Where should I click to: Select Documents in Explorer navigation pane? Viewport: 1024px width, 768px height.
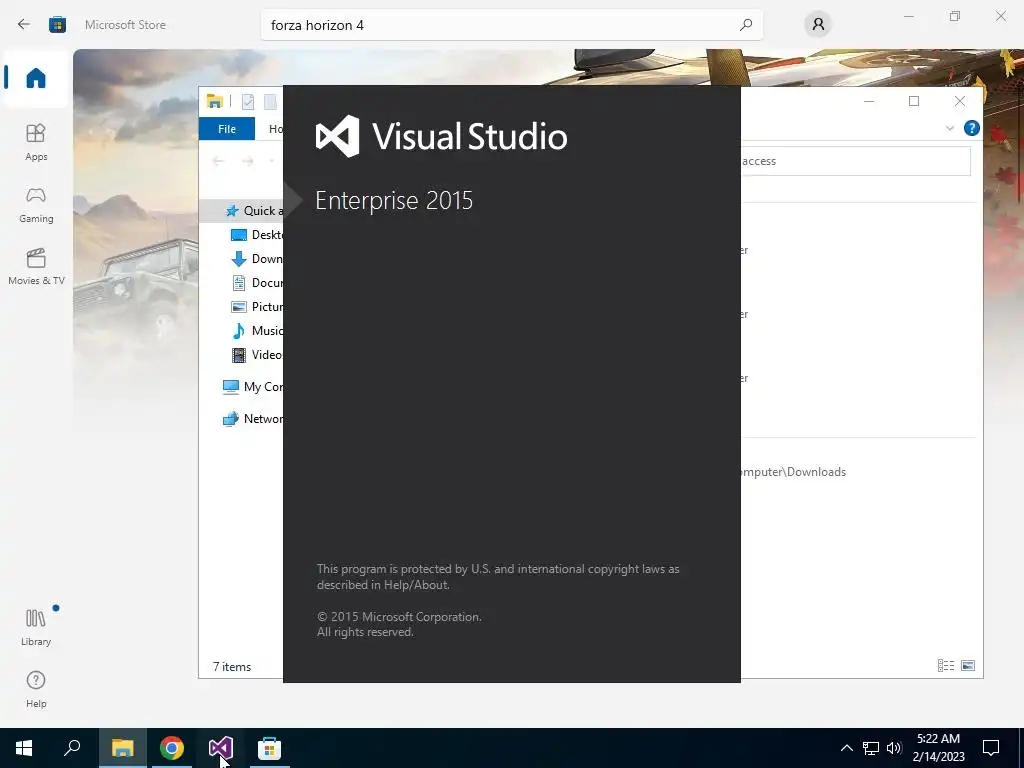pyautogui.click(x=257, y=283)
